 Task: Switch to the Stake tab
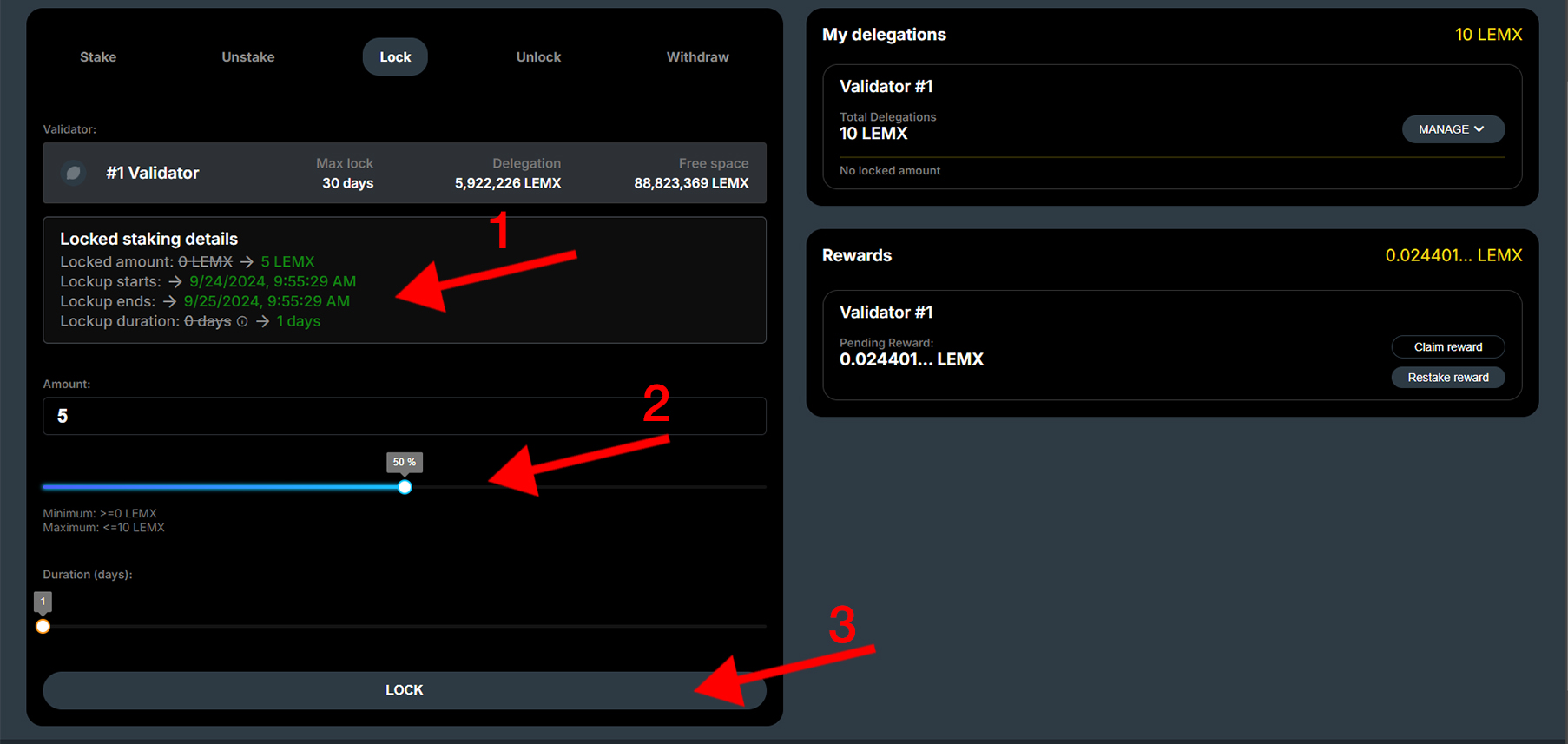98,57
